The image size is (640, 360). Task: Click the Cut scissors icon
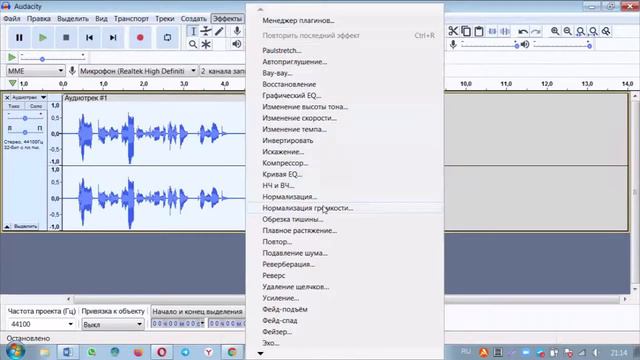coord(453,31)
